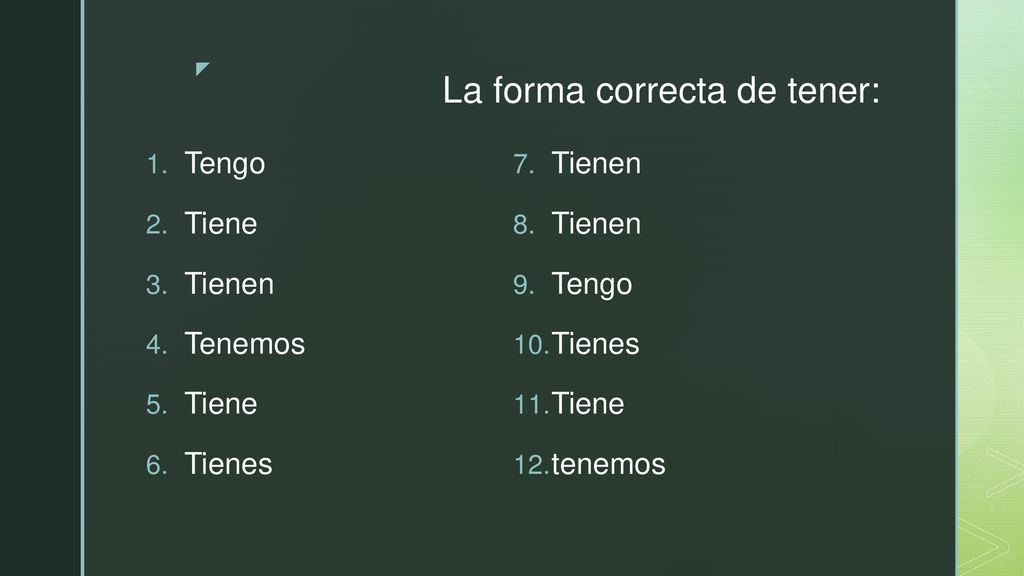Click the list number '12.'
The image size is (1024, 576).
[532, 465]
